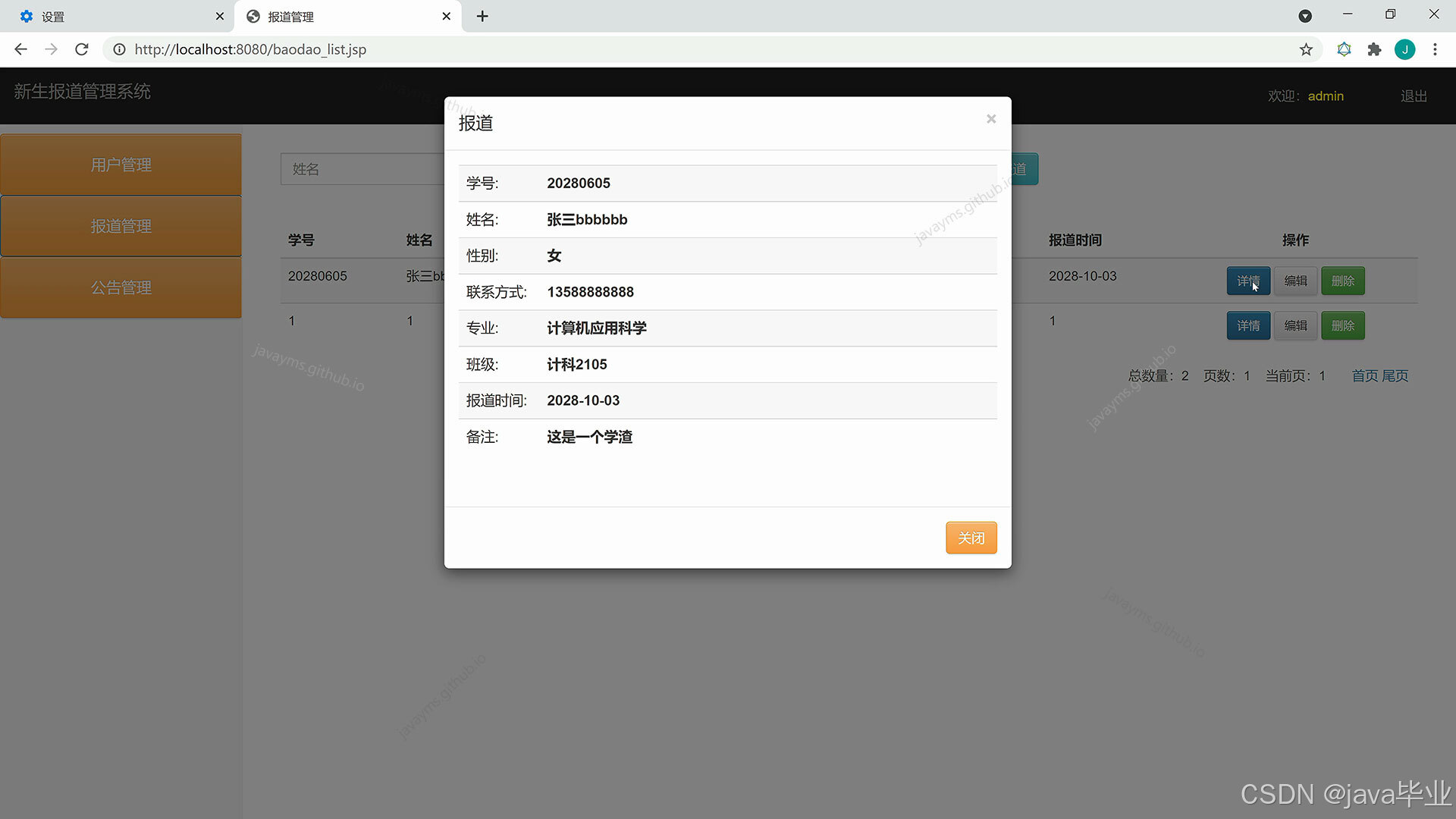Screen dimensions: 1456x819
Task: Go back with the browser back arrow
Action: click(20, 49)
